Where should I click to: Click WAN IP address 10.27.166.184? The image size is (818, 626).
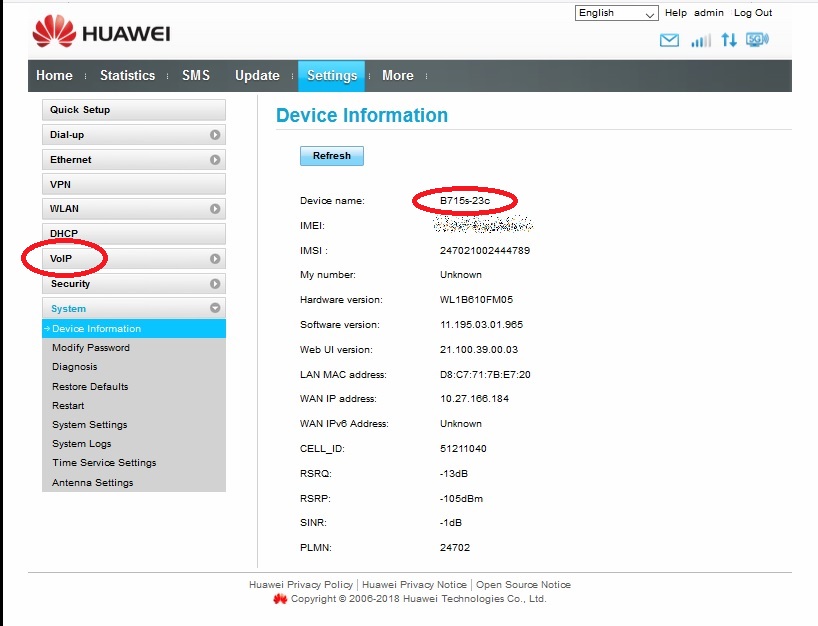point(474,399)
